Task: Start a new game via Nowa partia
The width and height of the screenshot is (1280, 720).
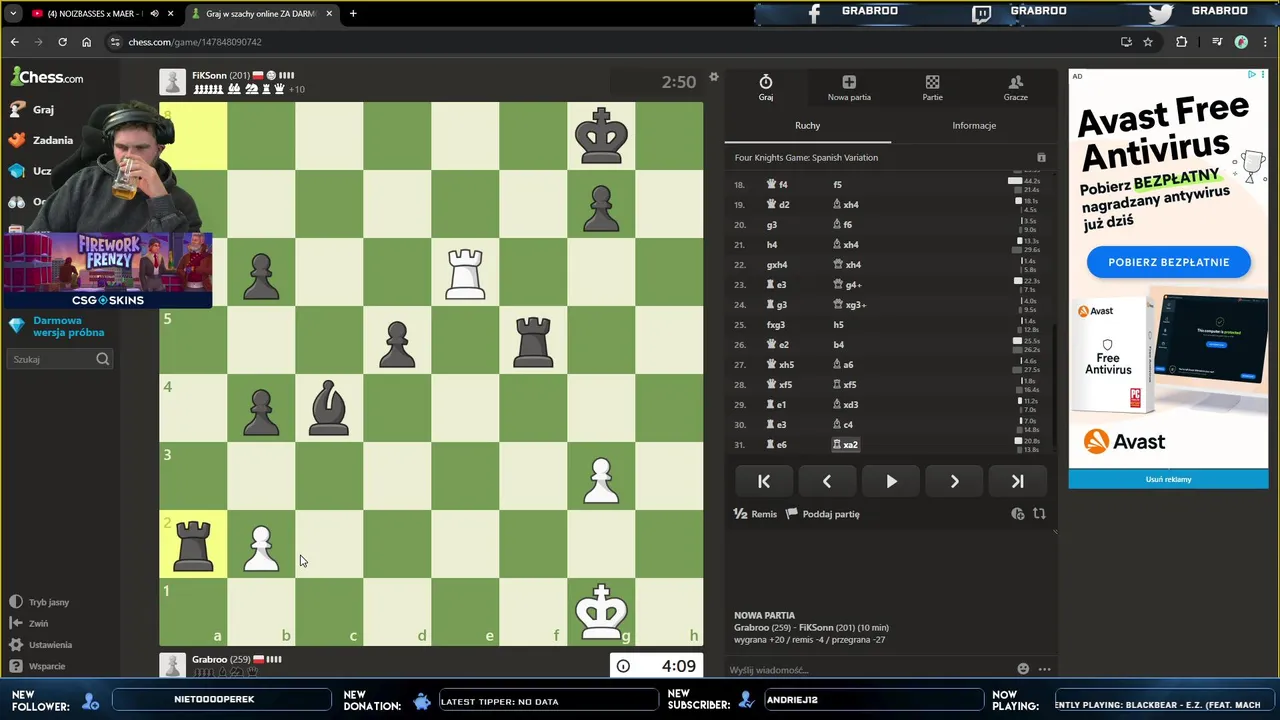Action: tap(849, 88)
